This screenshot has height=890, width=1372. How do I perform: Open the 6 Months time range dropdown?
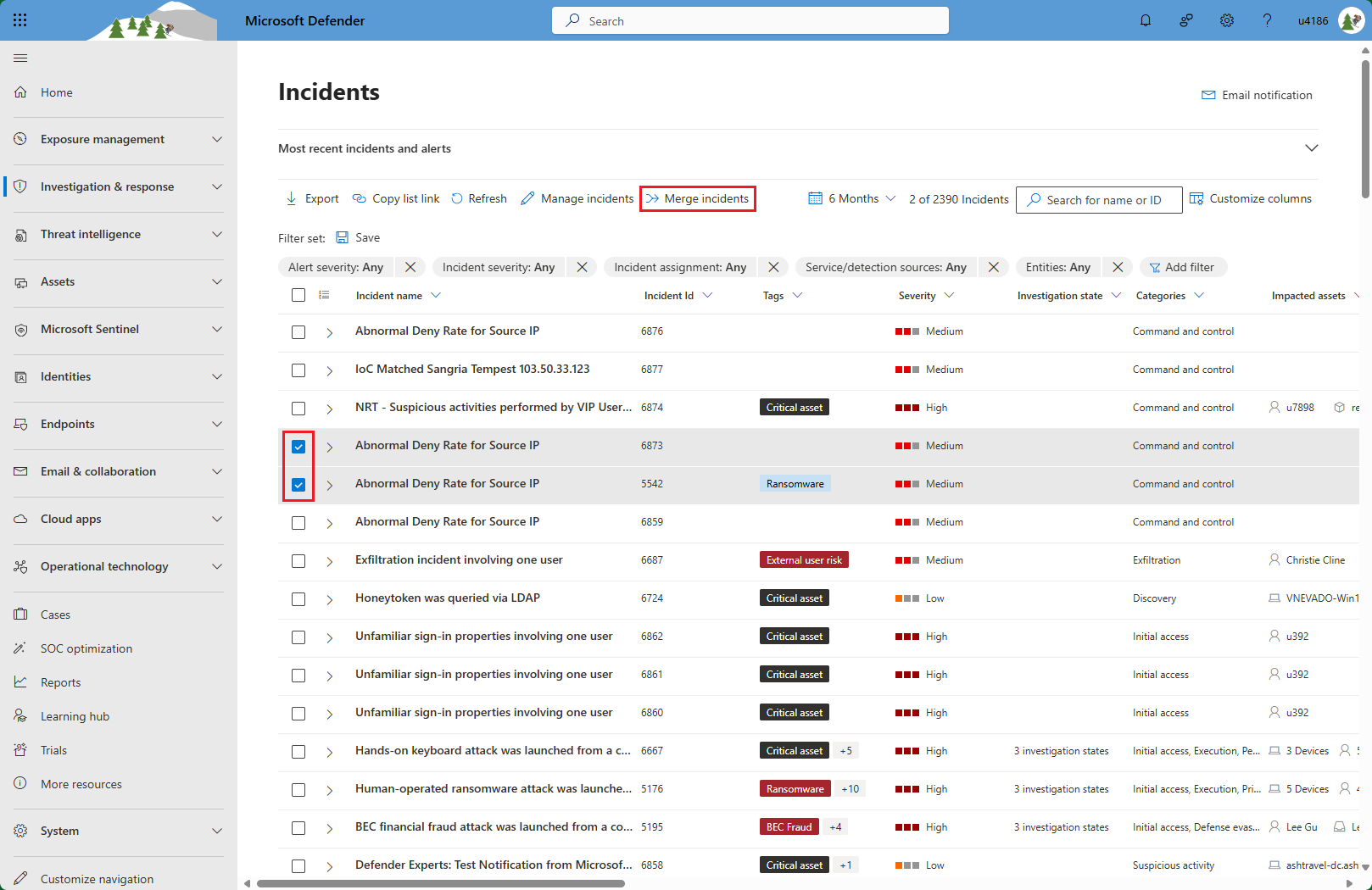[852, 198]
